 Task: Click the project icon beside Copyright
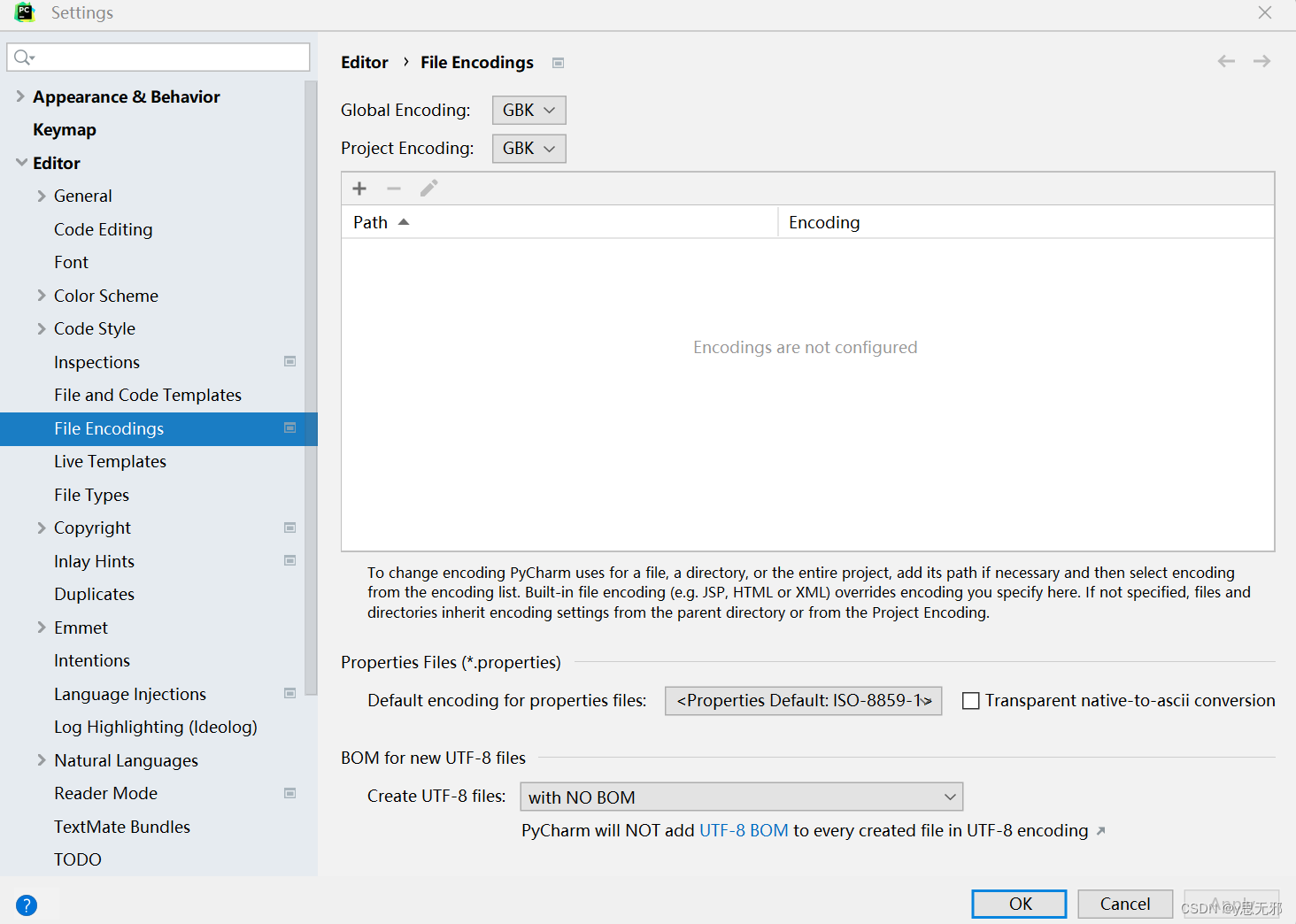(289, 527)
